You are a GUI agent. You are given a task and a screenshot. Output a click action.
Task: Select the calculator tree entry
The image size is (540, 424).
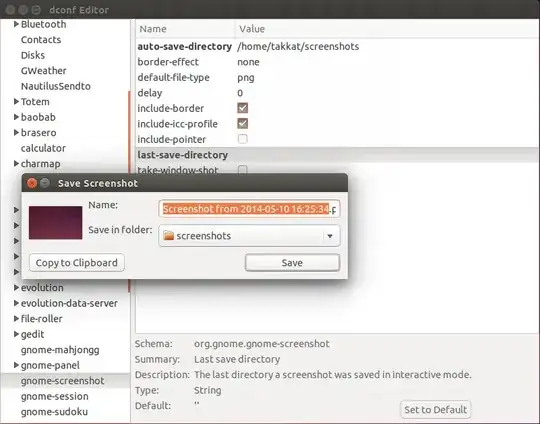coord(43,148)
